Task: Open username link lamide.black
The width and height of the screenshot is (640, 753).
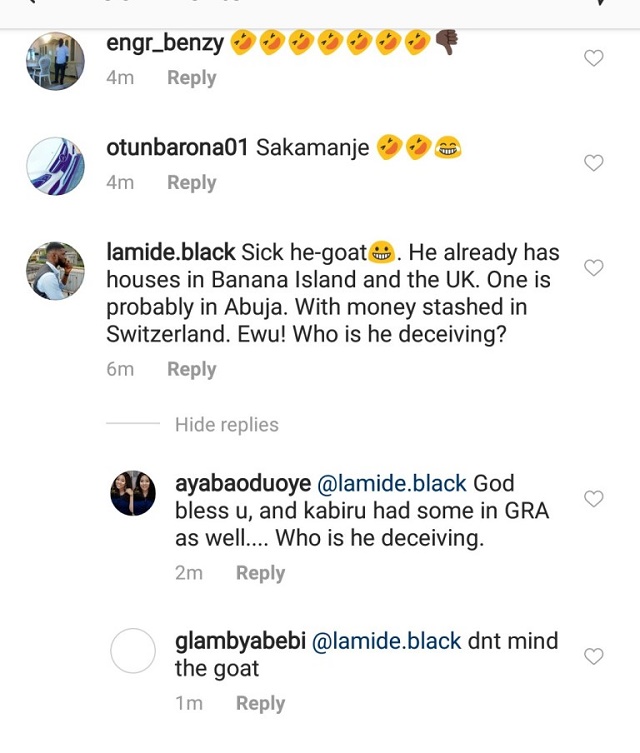Action: [x=171, y=253]
